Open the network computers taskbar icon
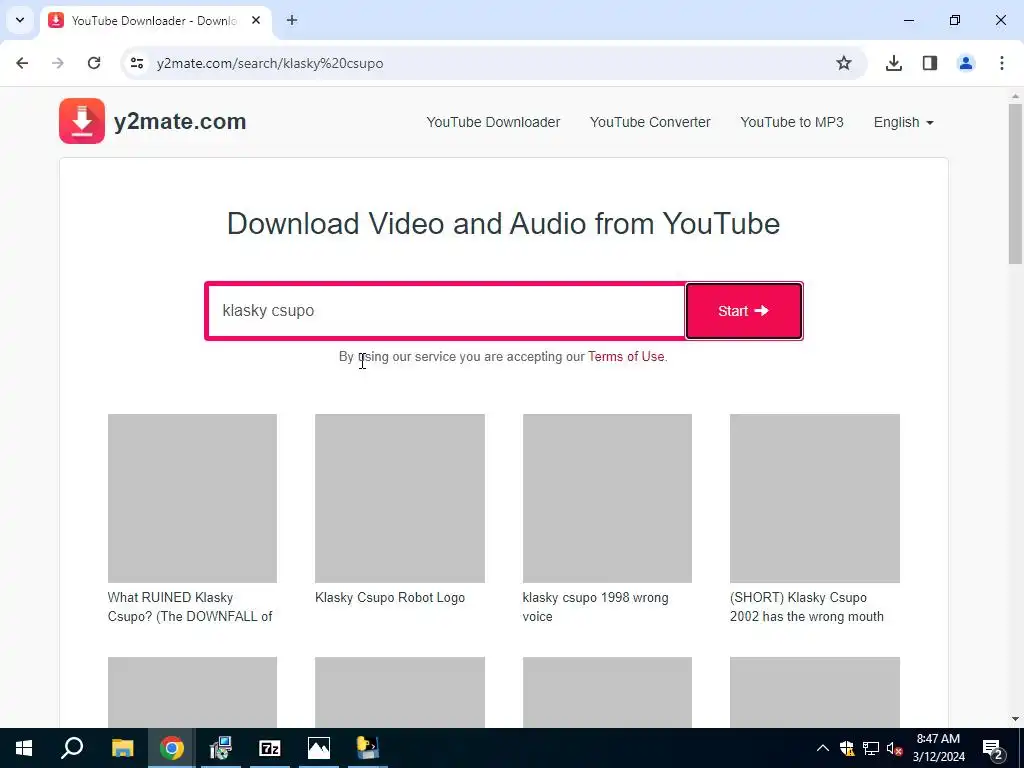 (x=221, y=748)
